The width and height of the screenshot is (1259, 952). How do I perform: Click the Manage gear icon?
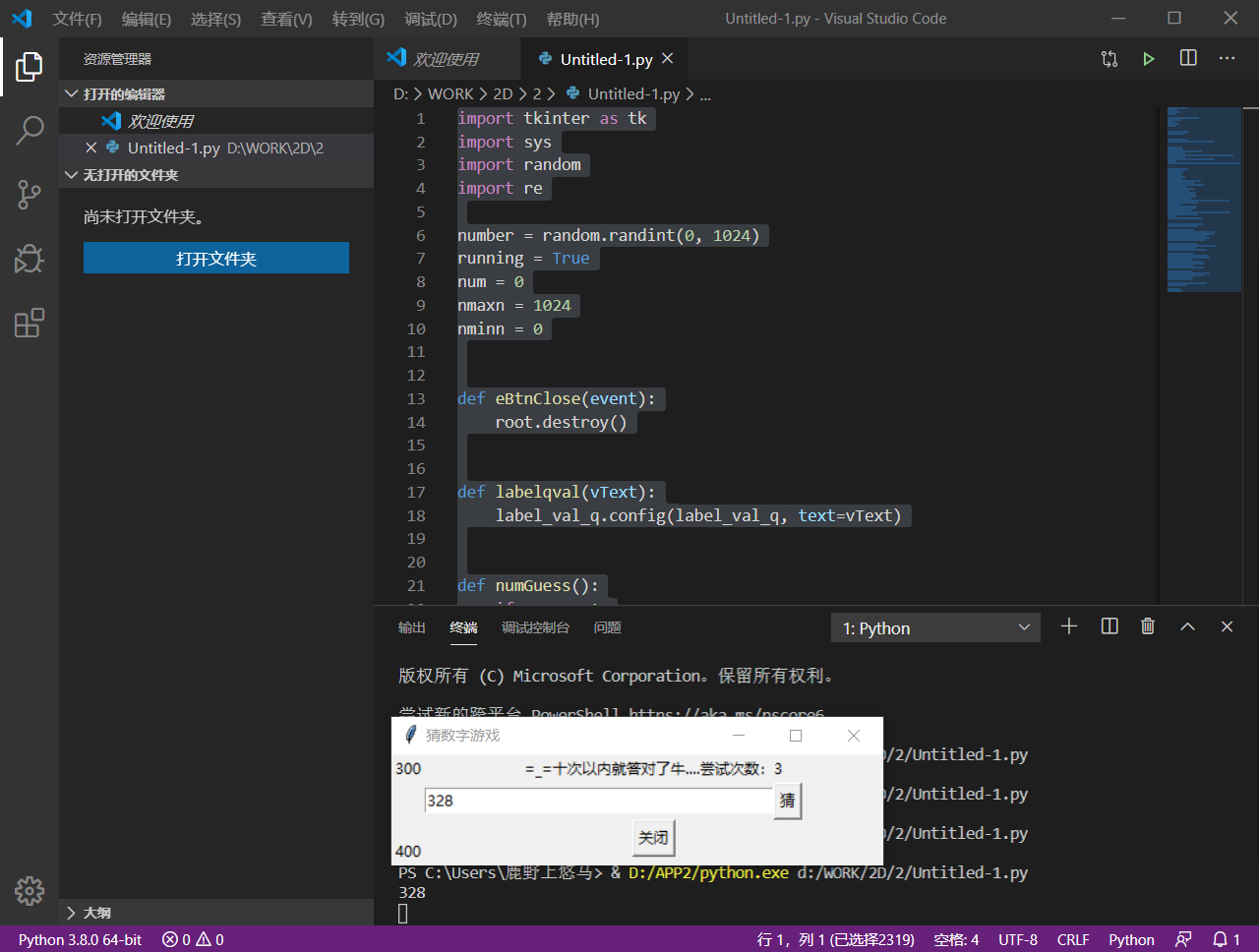pyautogui.click(x=30, y=890)
